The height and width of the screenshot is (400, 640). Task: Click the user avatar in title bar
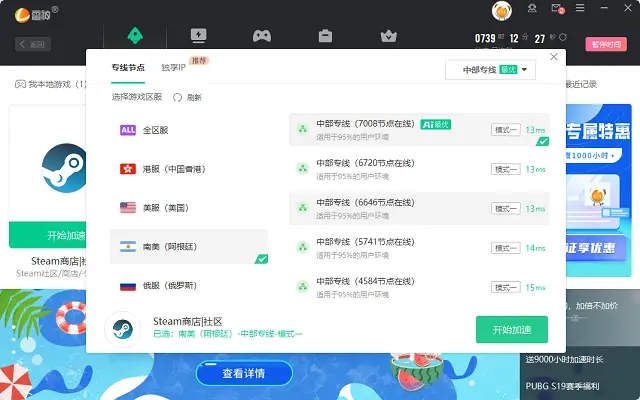502,11
